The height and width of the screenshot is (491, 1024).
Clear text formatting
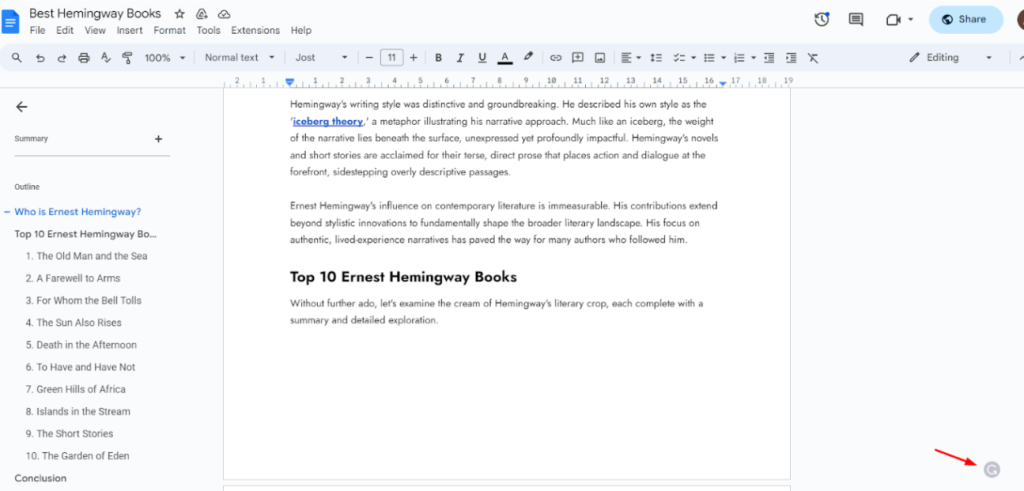coord(812,57)
